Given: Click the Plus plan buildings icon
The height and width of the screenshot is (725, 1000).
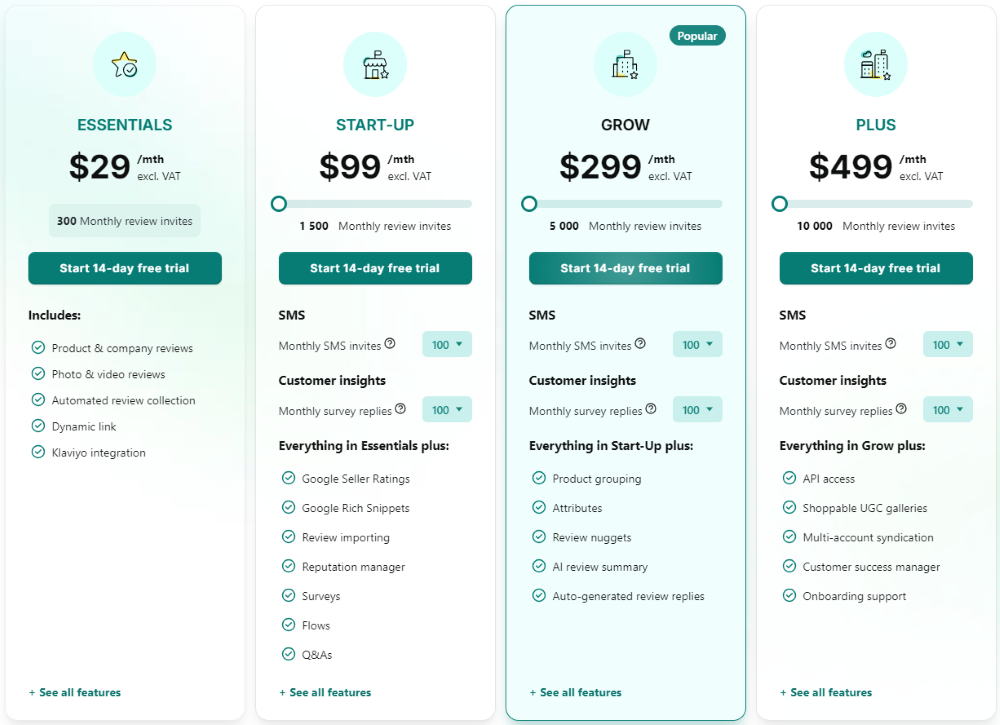Looking at the screenshot, I should click(x=875, y=65).
